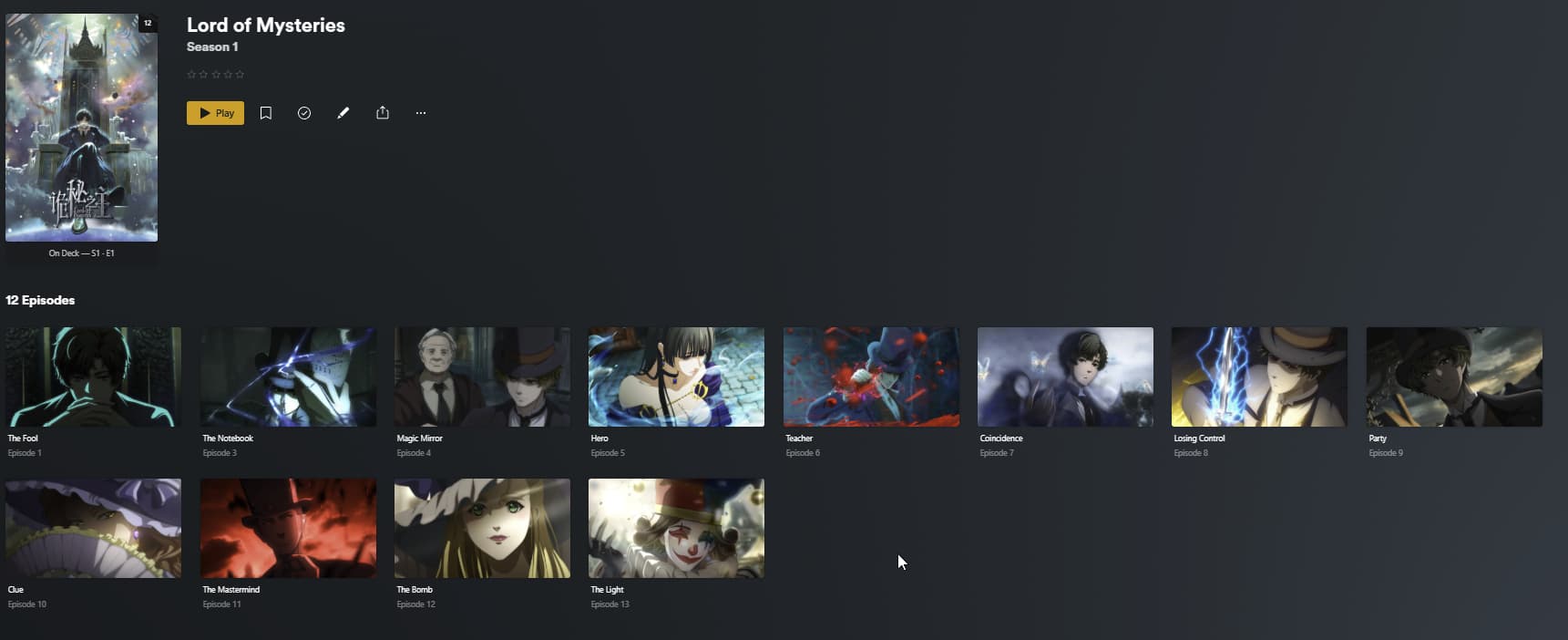This screenshot has height=640, width=1568.
Task: Rate the season using the star rating
Action: 216,75
